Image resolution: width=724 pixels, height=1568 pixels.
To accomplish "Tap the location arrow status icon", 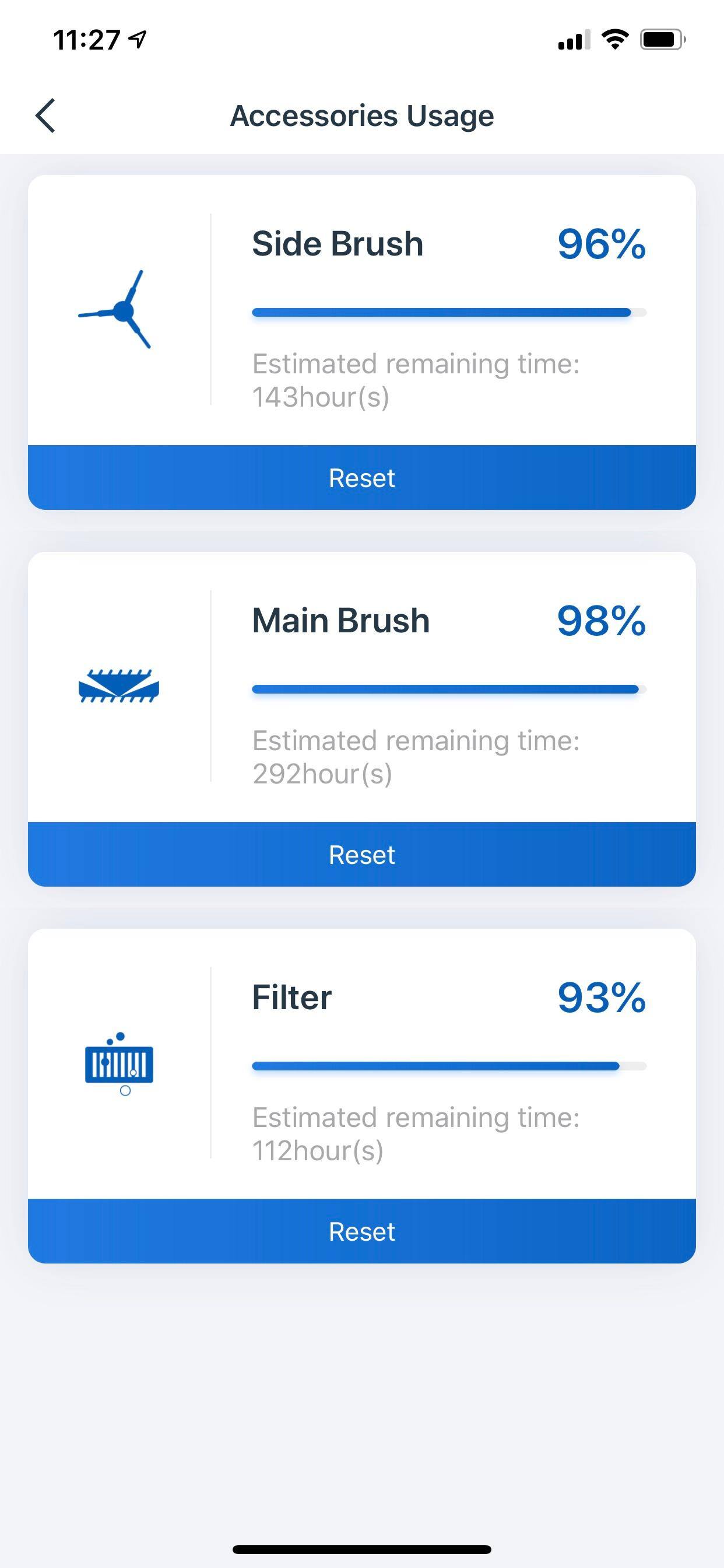I will pos(138,40).
